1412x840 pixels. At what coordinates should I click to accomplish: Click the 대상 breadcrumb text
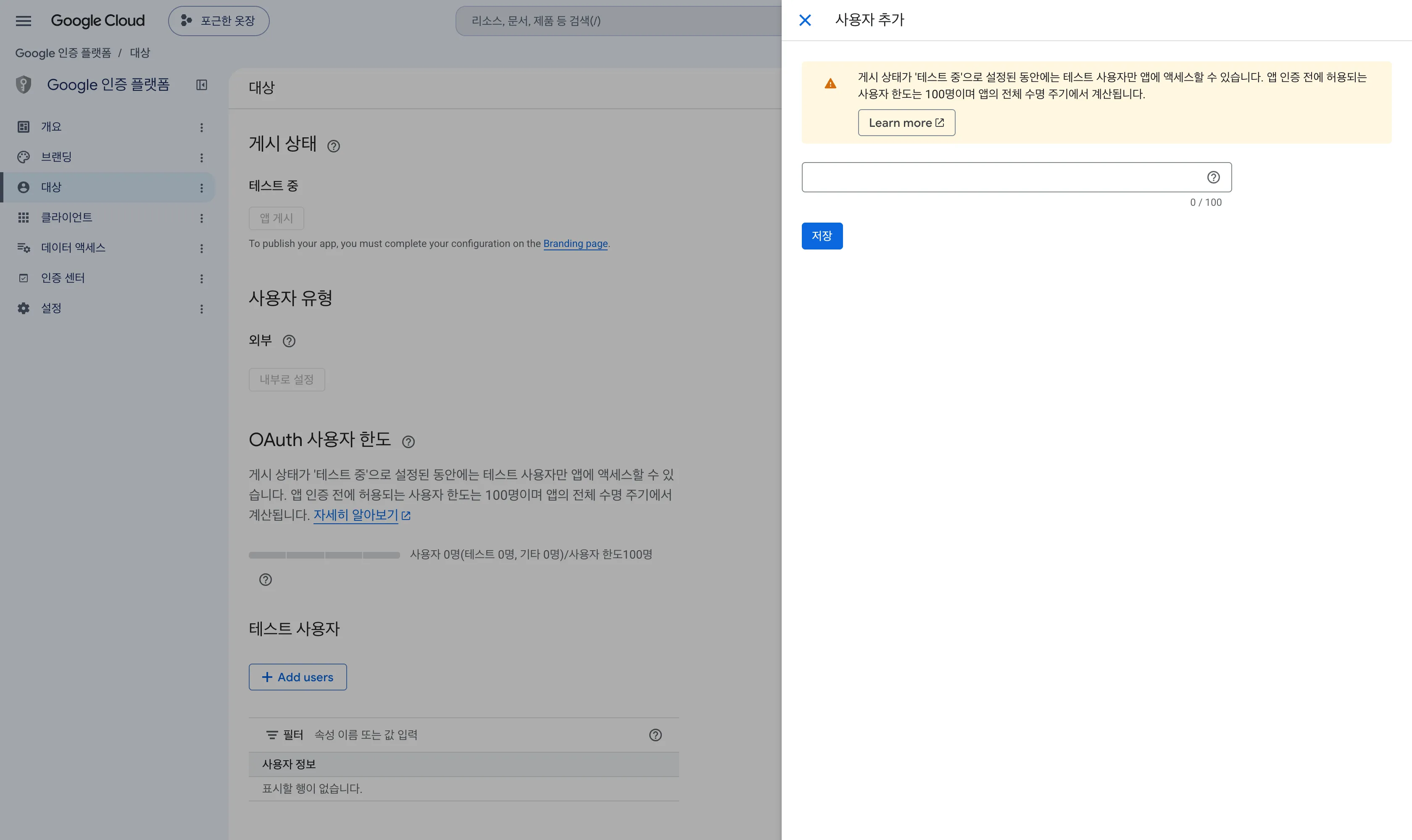click(140, 52)
